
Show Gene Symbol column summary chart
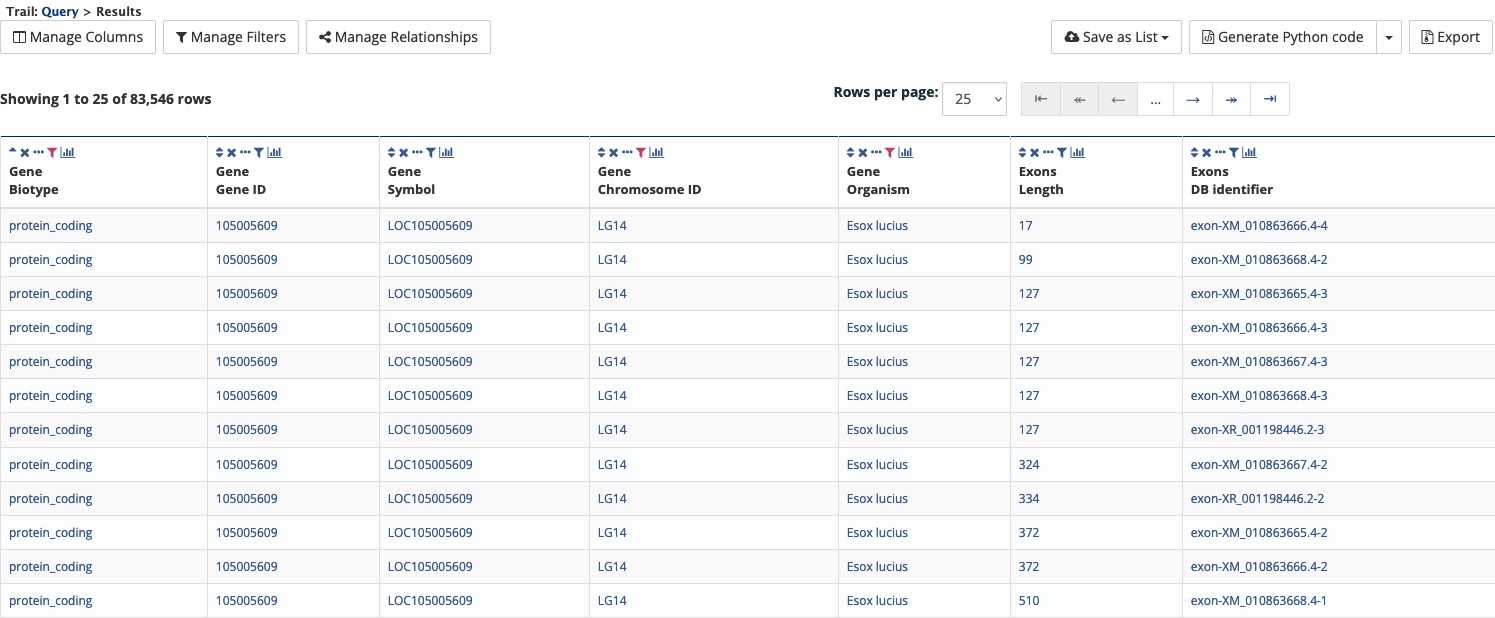click(447, 152)
